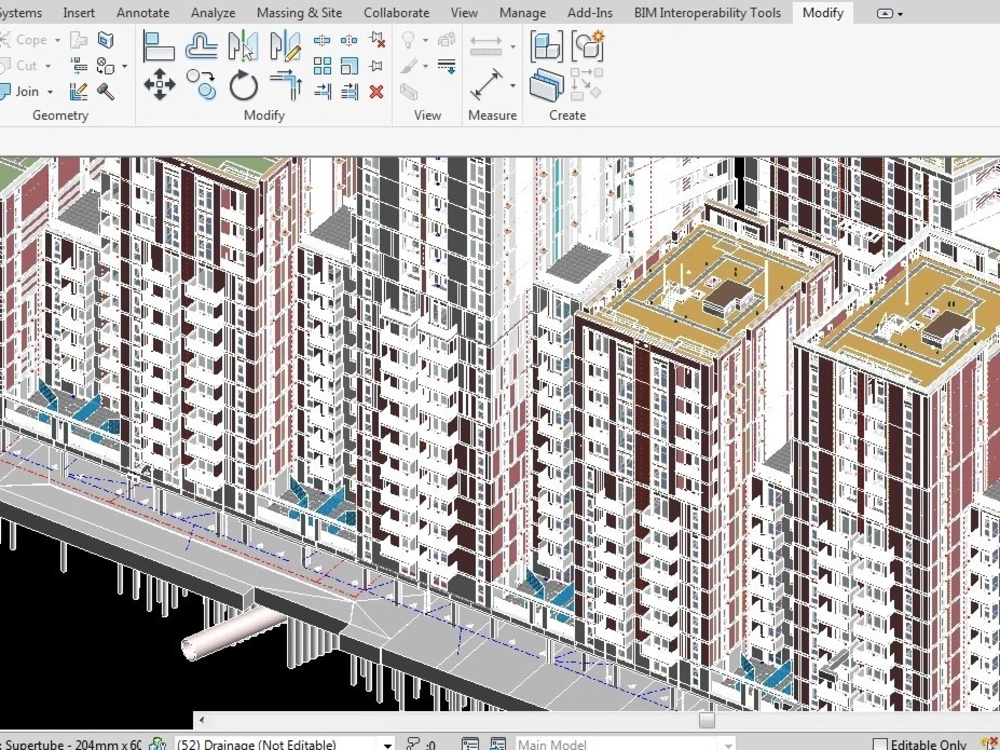Select the Split Element tool
The image size is (1000, 750).
(322, 41)
